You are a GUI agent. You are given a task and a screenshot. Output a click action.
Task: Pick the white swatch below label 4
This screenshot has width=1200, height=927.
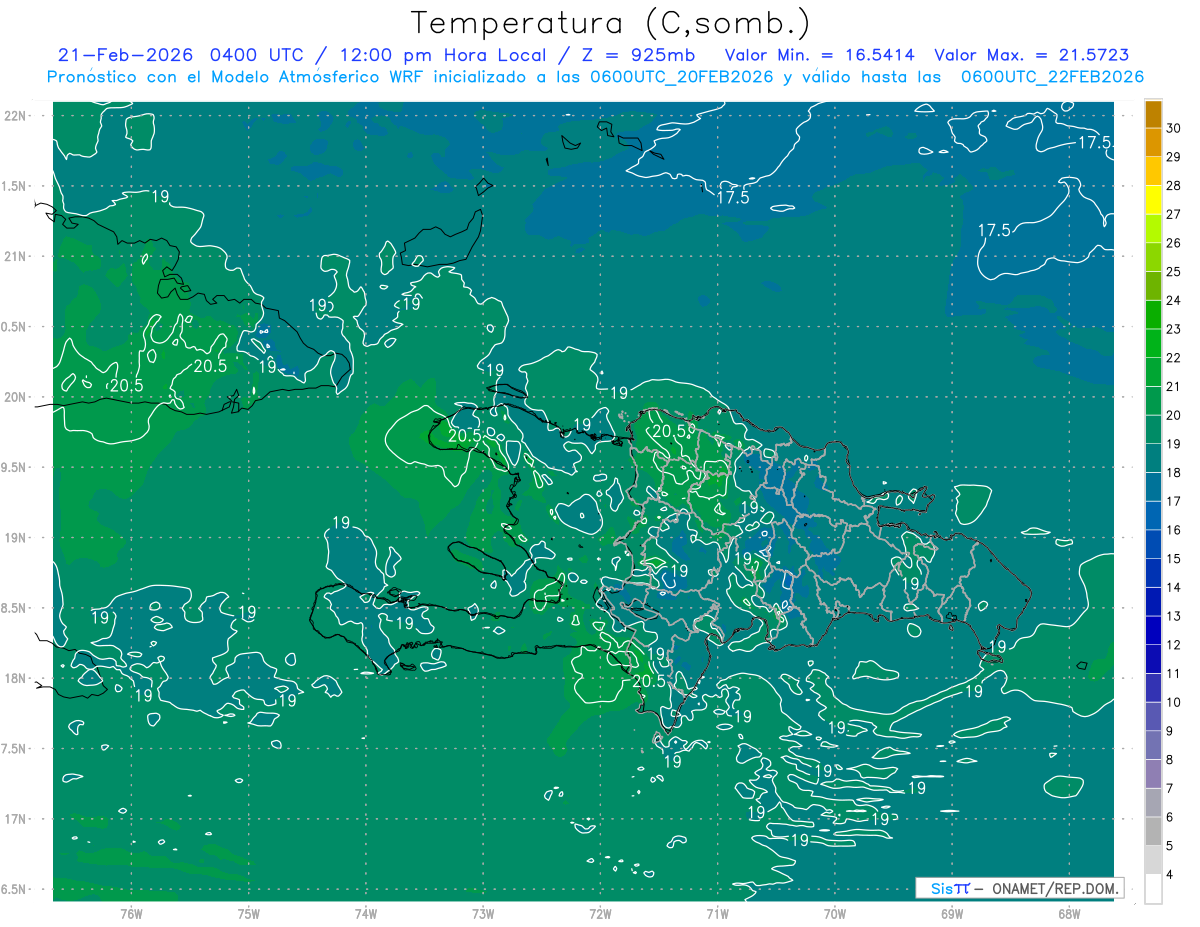tap(1153, 888)
